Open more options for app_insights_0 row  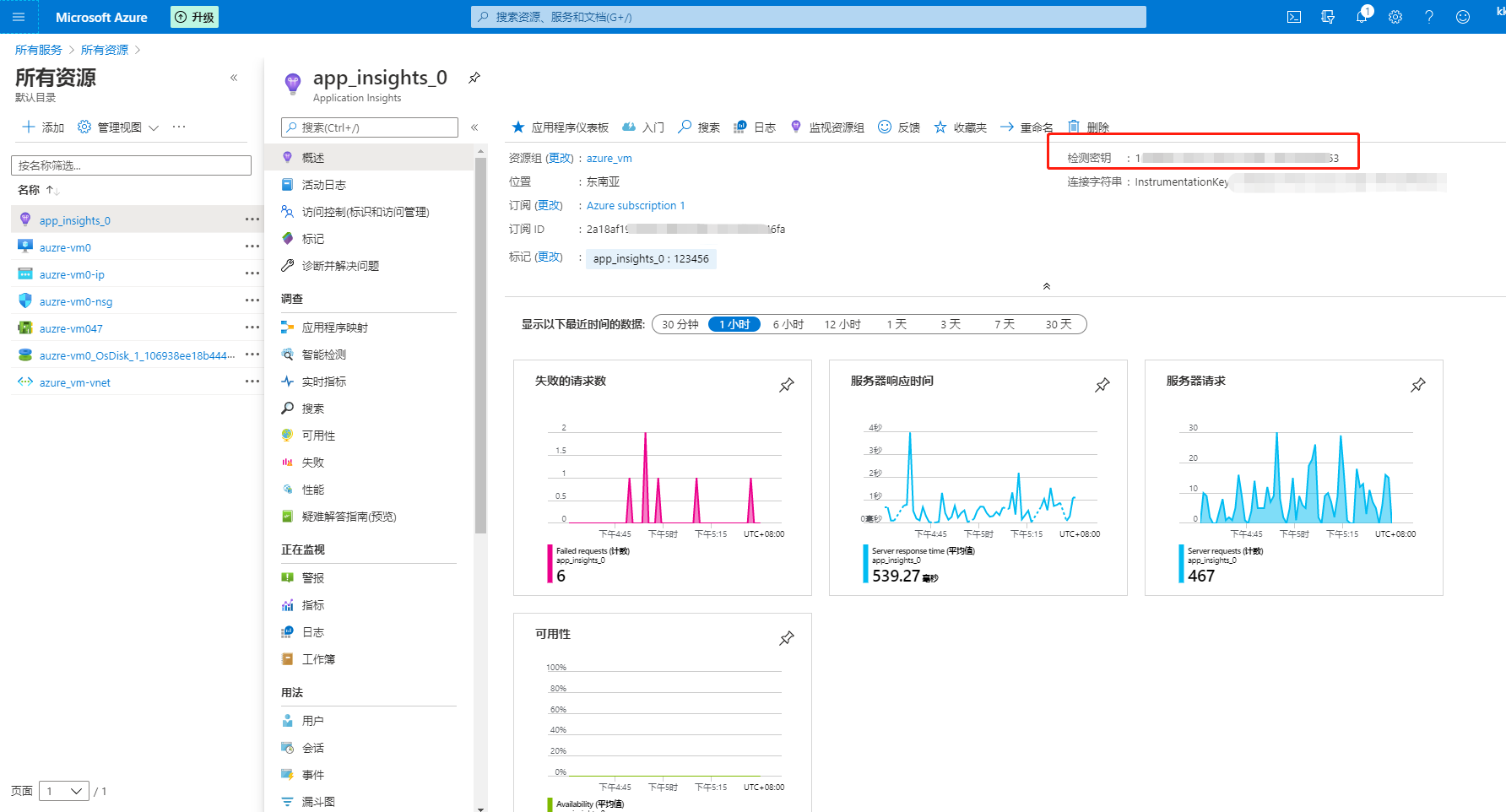tap(252, 219)
